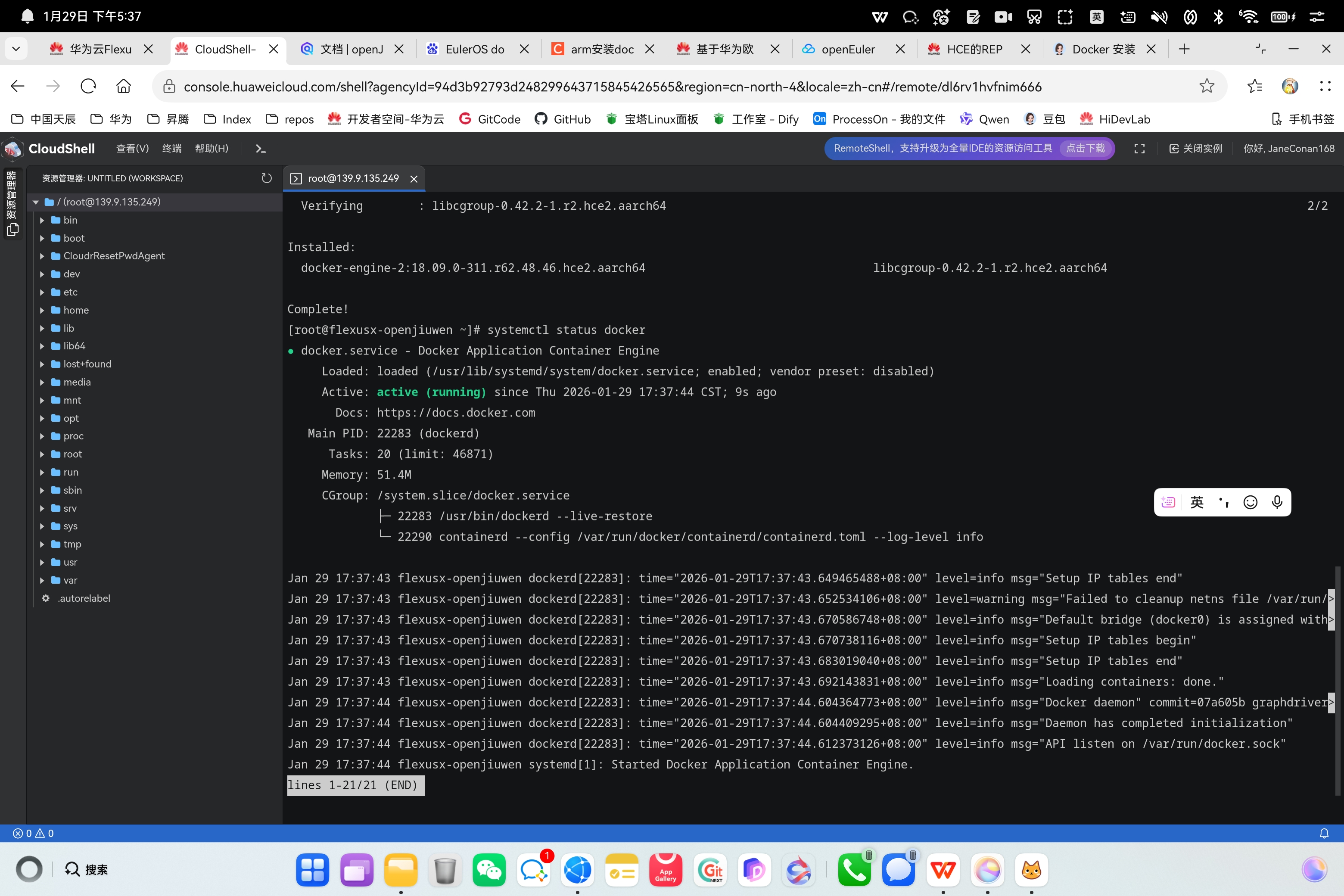Open the notifications bell in status bar
1344x896 pixels.
tap(1323, 833)
